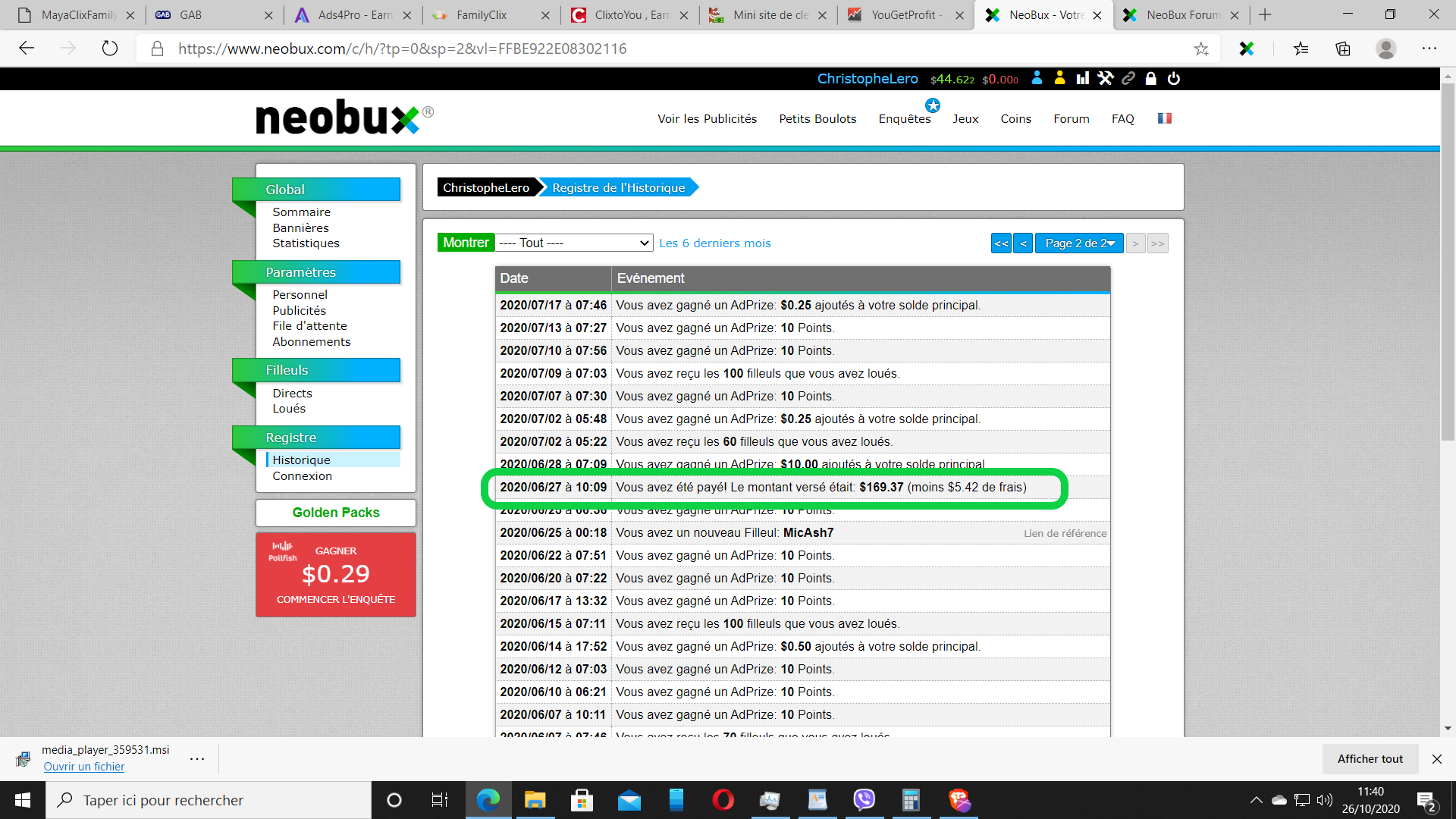This screenshot has width=1456, height=819.
Task: Click the padlock icon in header
Action: point(1150,78)
